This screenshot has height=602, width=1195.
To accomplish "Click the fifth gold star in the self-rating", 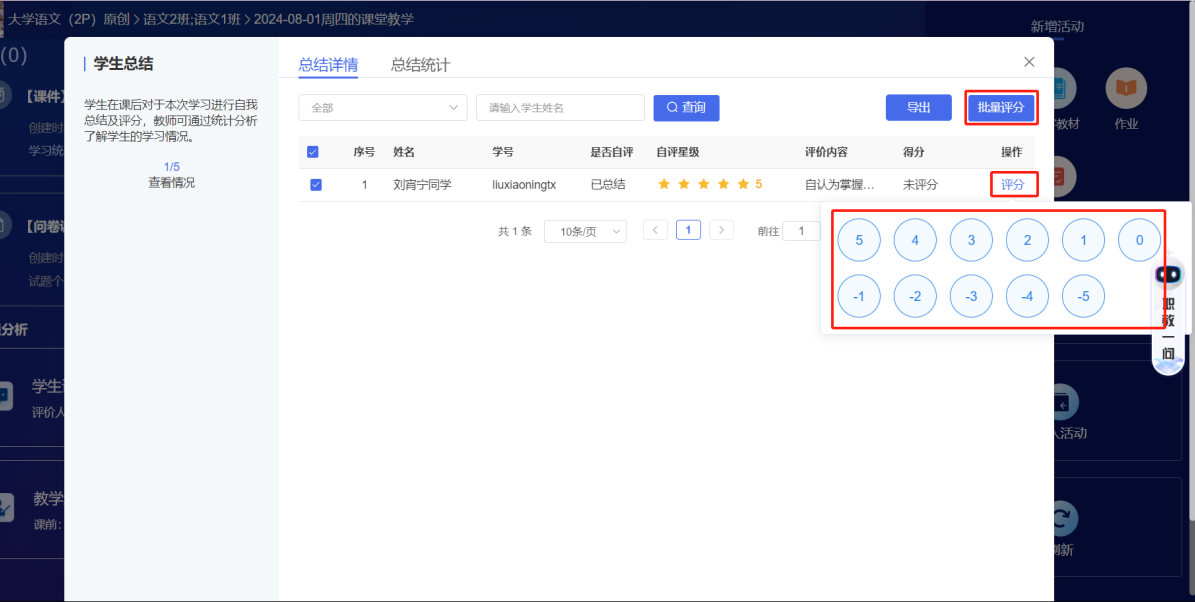I will point(741,184).
